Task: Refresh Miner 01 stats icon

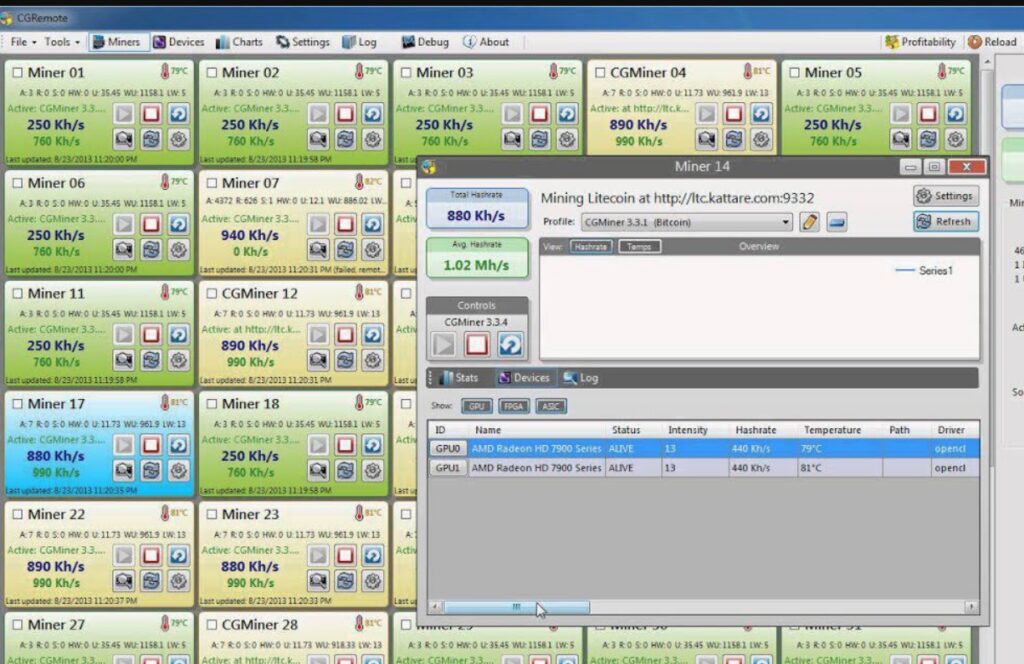Action: pos(151,139)
